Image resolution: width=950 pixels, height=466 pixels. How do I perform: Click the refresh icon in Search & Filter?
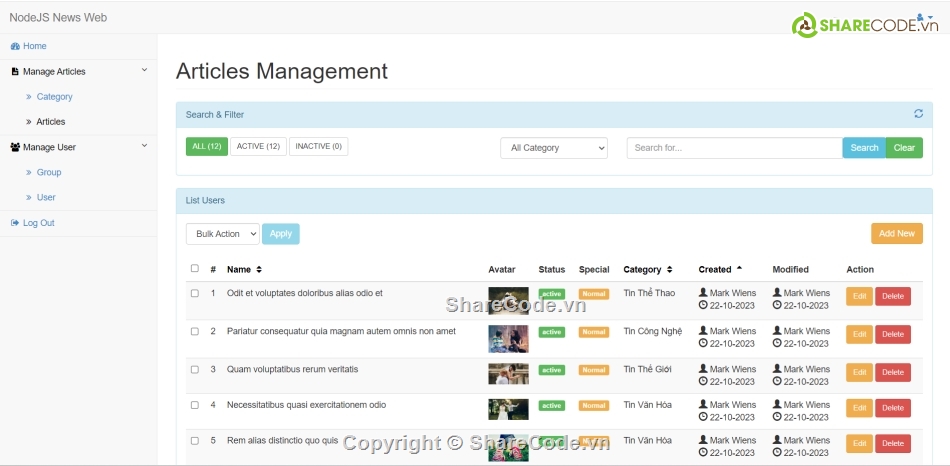918,114
